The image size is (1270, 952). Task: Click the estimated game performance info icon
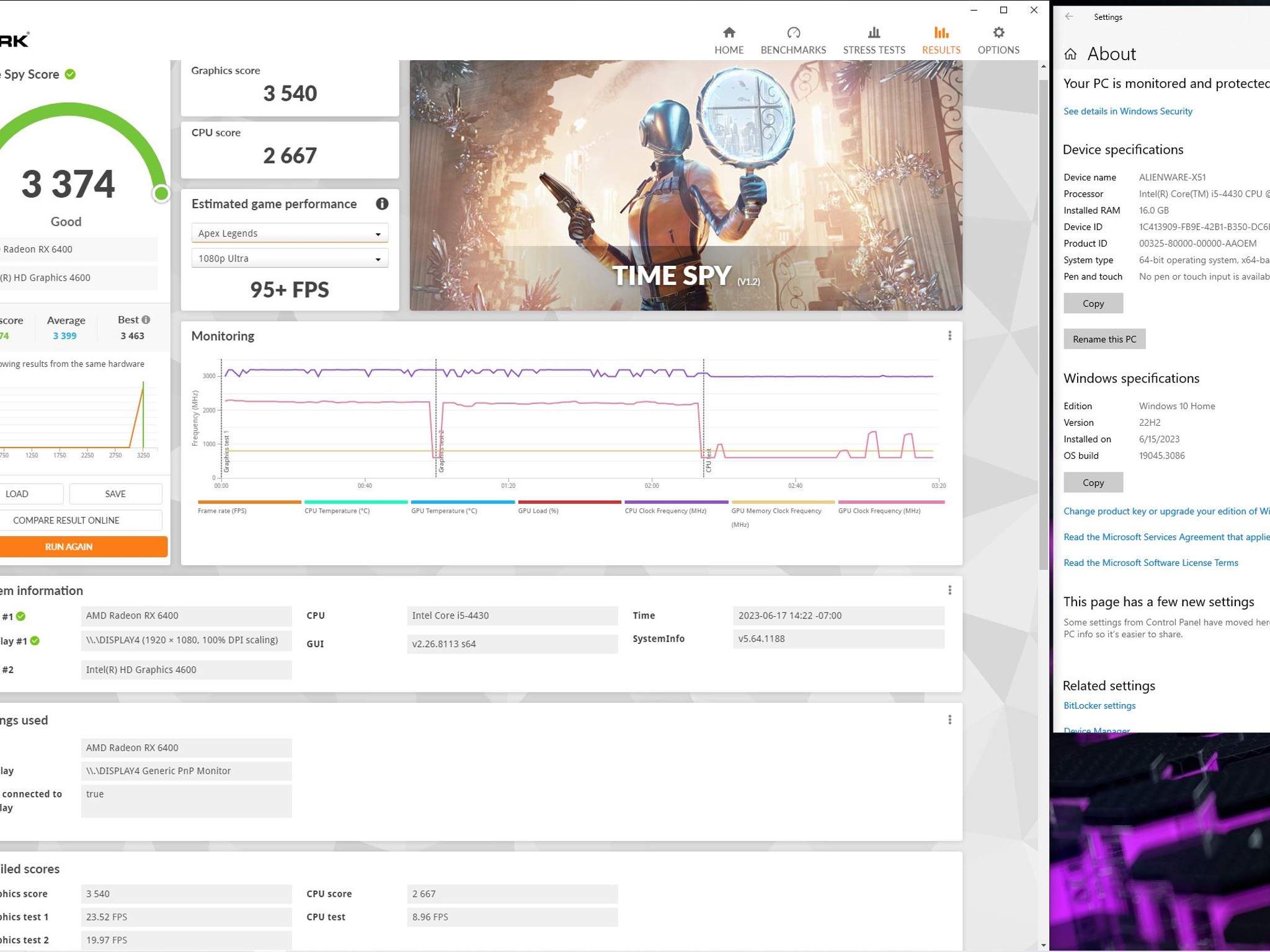pos(382,204)
